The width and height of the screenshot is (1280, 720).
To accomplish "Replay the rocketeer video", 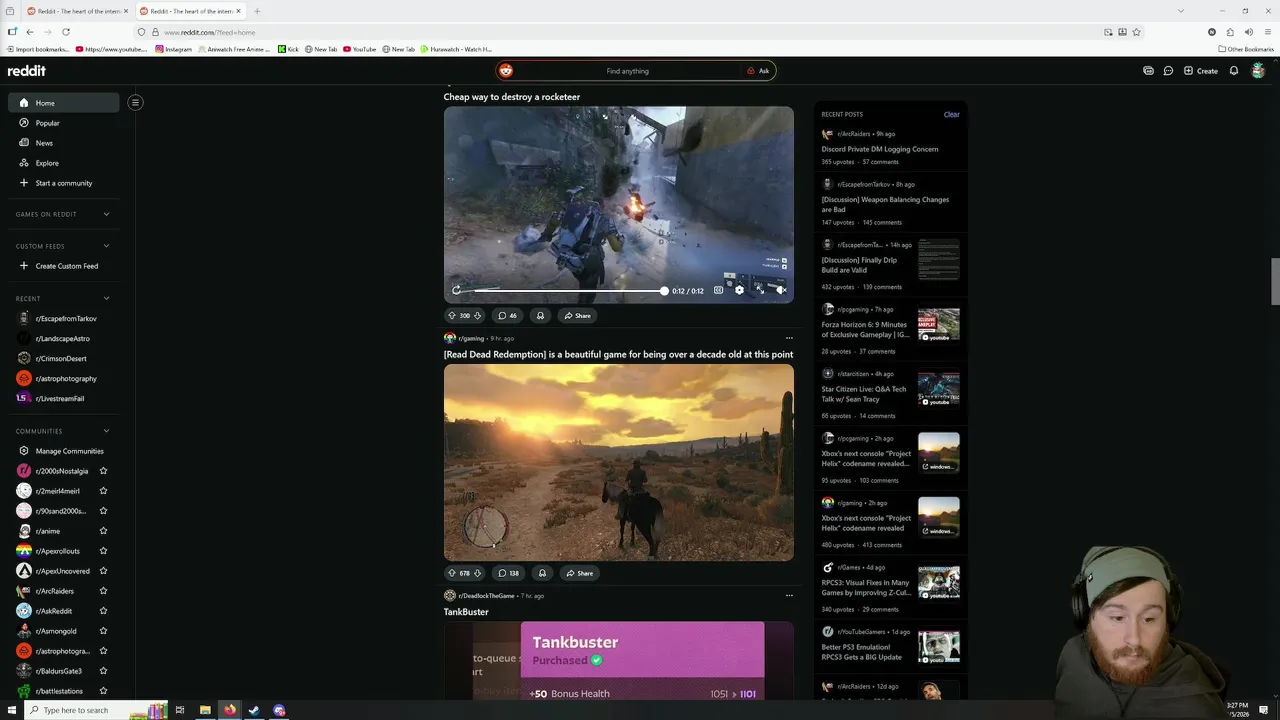I will [x=456, y=290].
